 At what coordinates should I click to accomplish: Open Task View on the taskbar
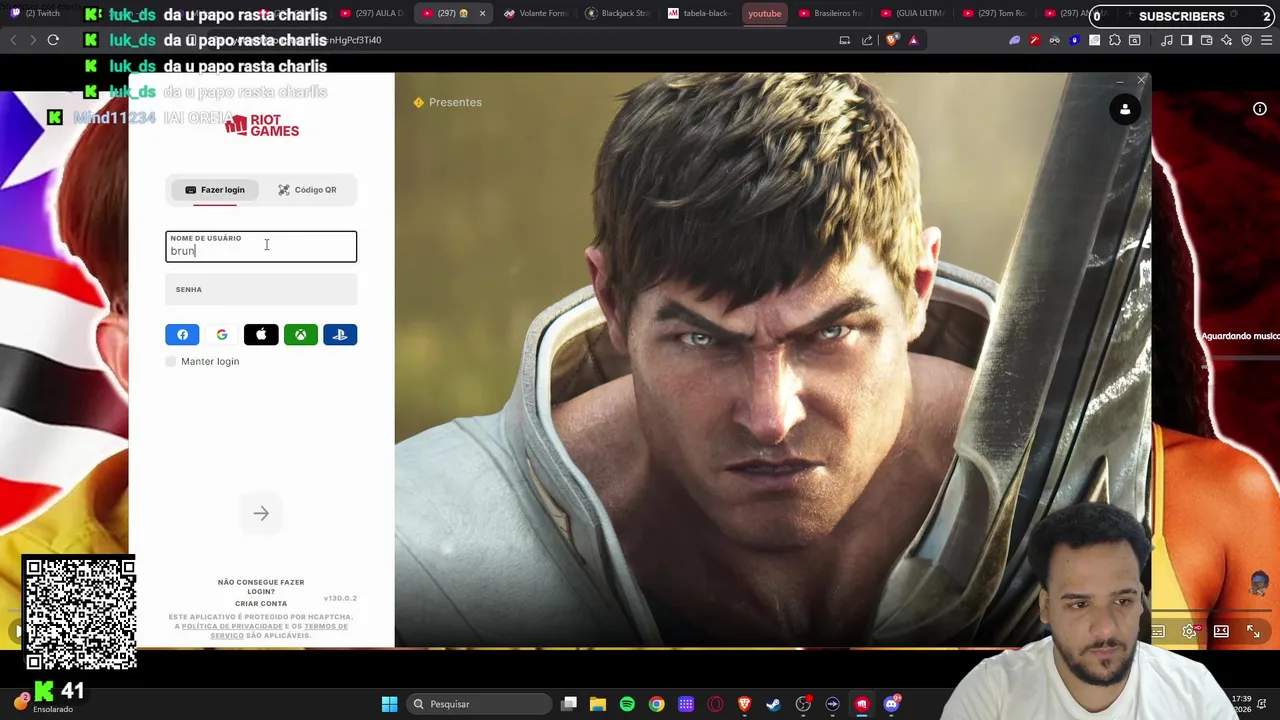click(569, 704)
